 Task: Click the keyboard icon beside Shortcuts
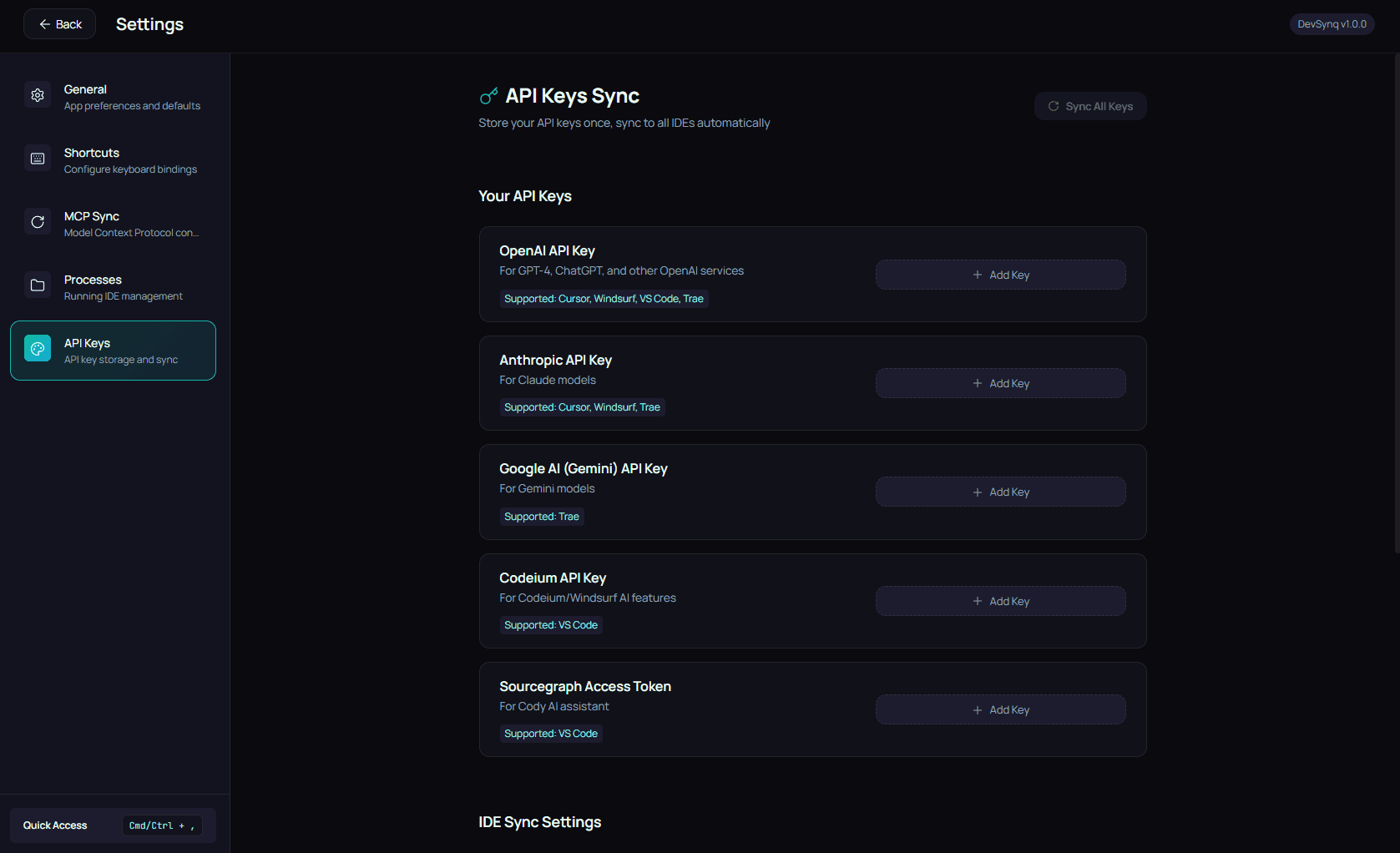pos(38,158)
